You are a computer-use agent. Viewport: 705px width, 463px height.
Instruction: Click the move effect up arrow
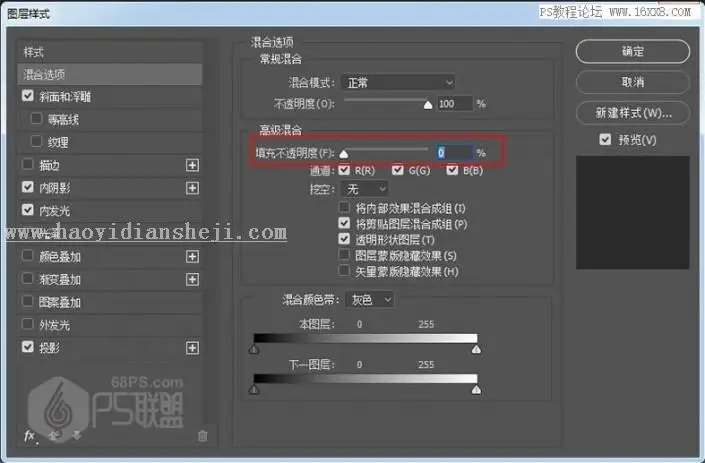(x=54, y=436)
